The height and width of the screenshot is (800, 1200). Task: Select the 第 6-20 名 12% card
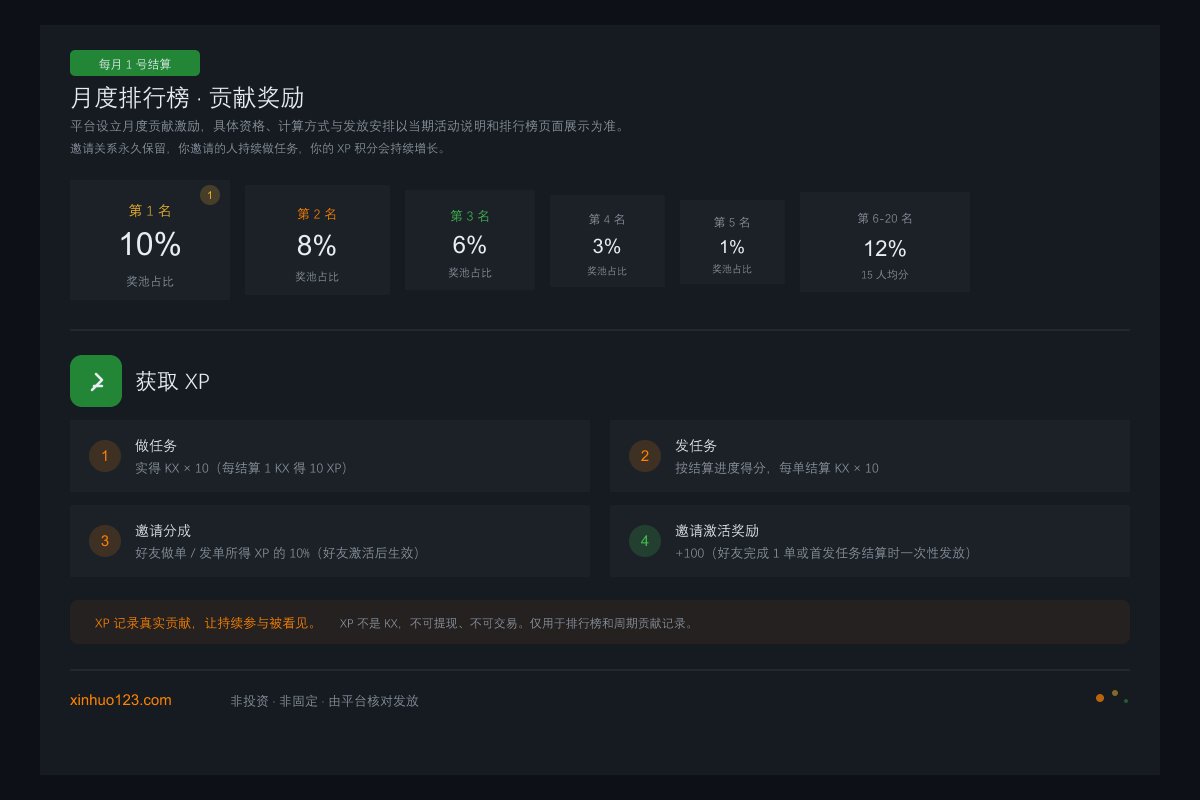pyautogui.click(x=885, y=242)
